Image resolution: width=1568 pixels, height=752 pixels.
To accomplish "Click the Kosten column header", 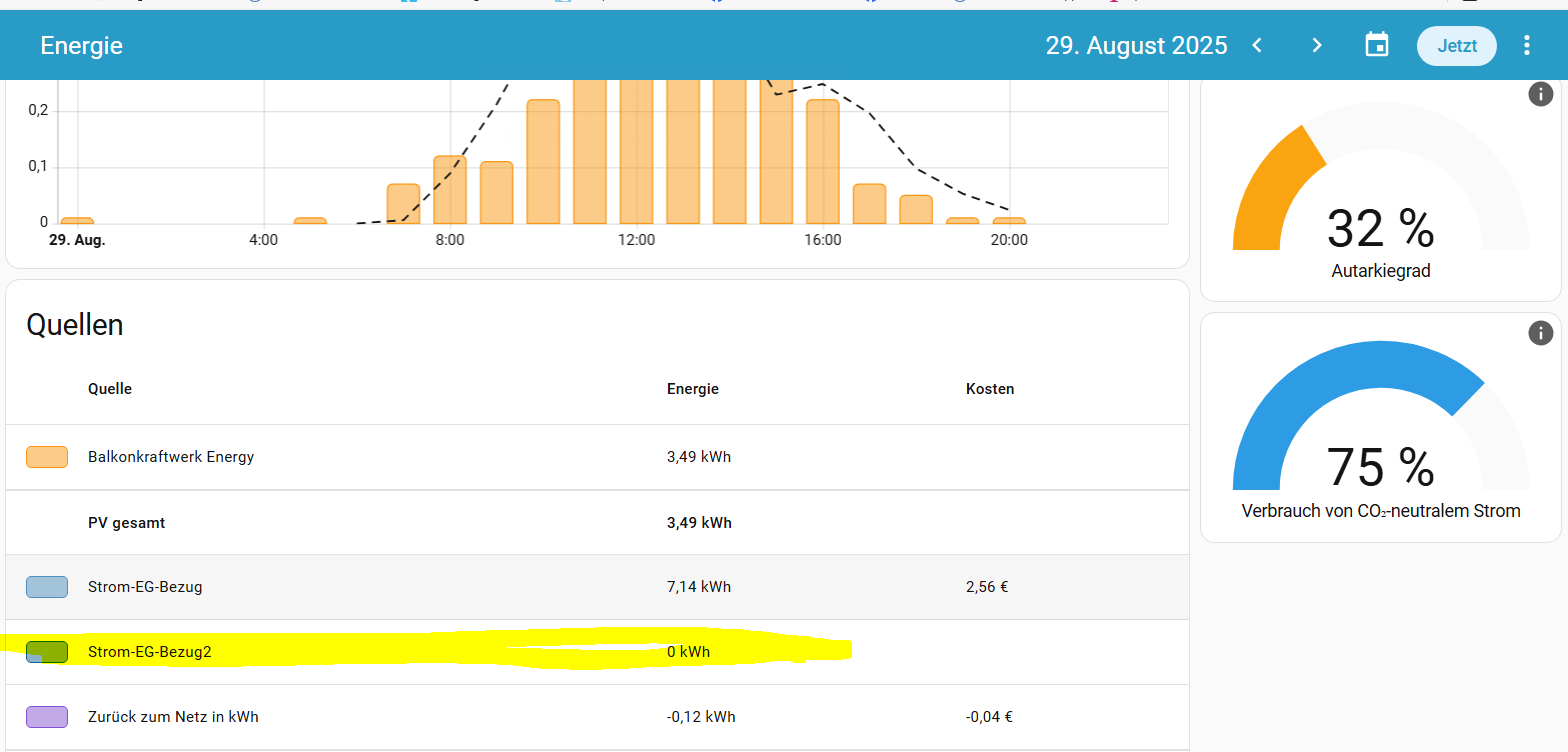I will point(989,389).
